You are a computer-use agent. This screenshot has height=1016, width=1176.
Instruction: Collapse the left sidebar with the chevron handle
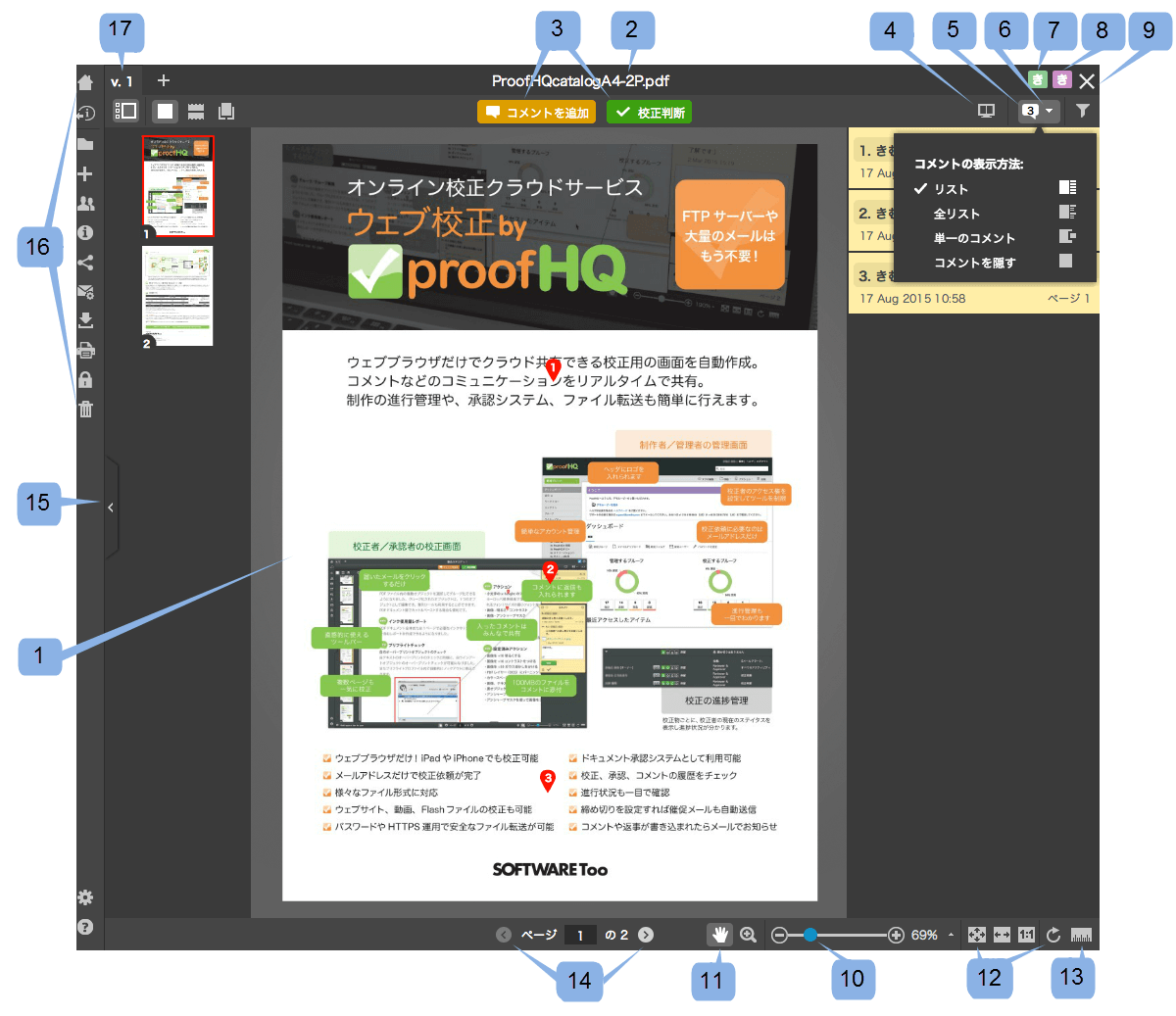pyautogui.click(x=111, y=508)
